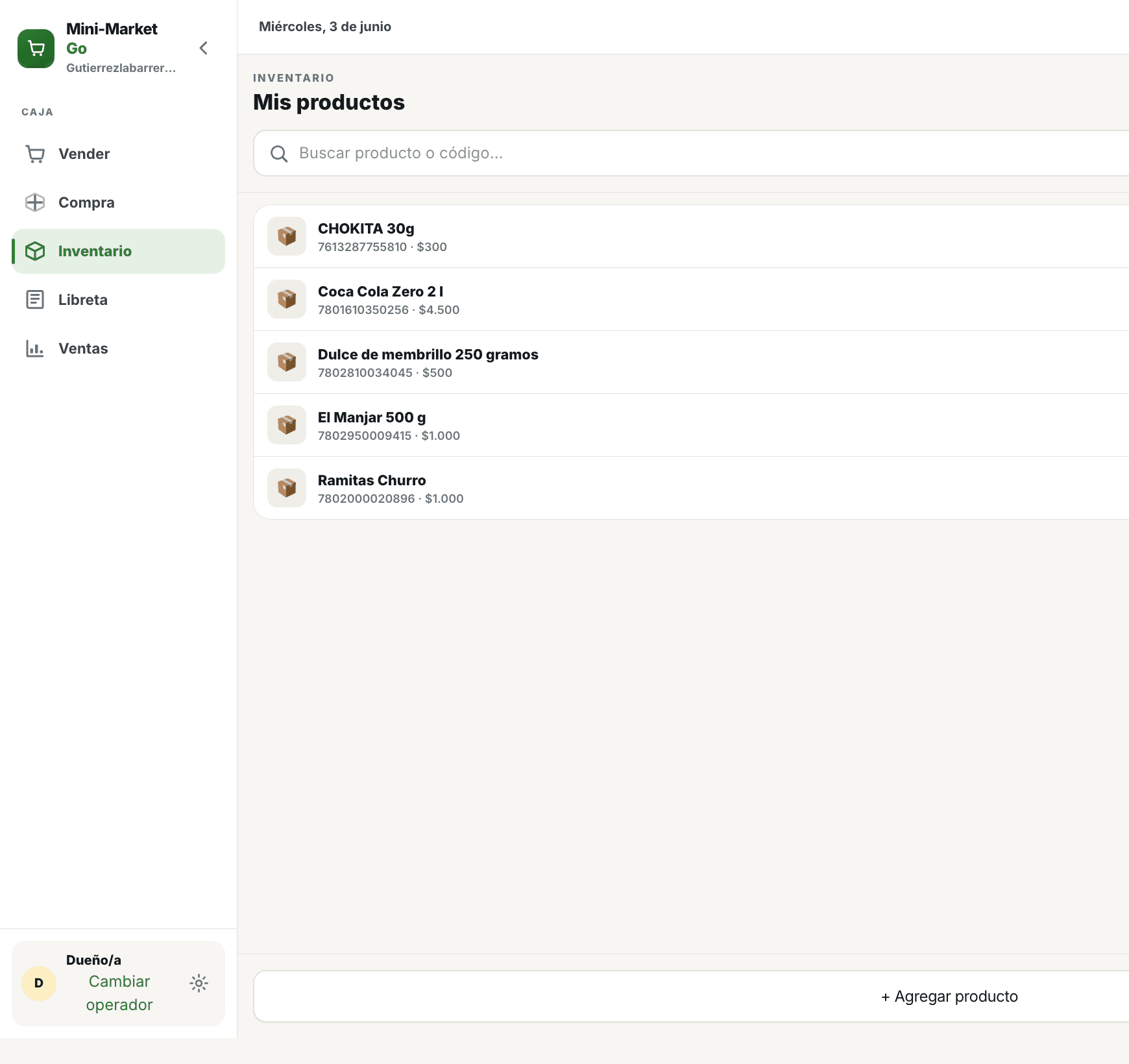Click the Dueño/a role label
The image size is (1129, 1064).
pos(93,960)
